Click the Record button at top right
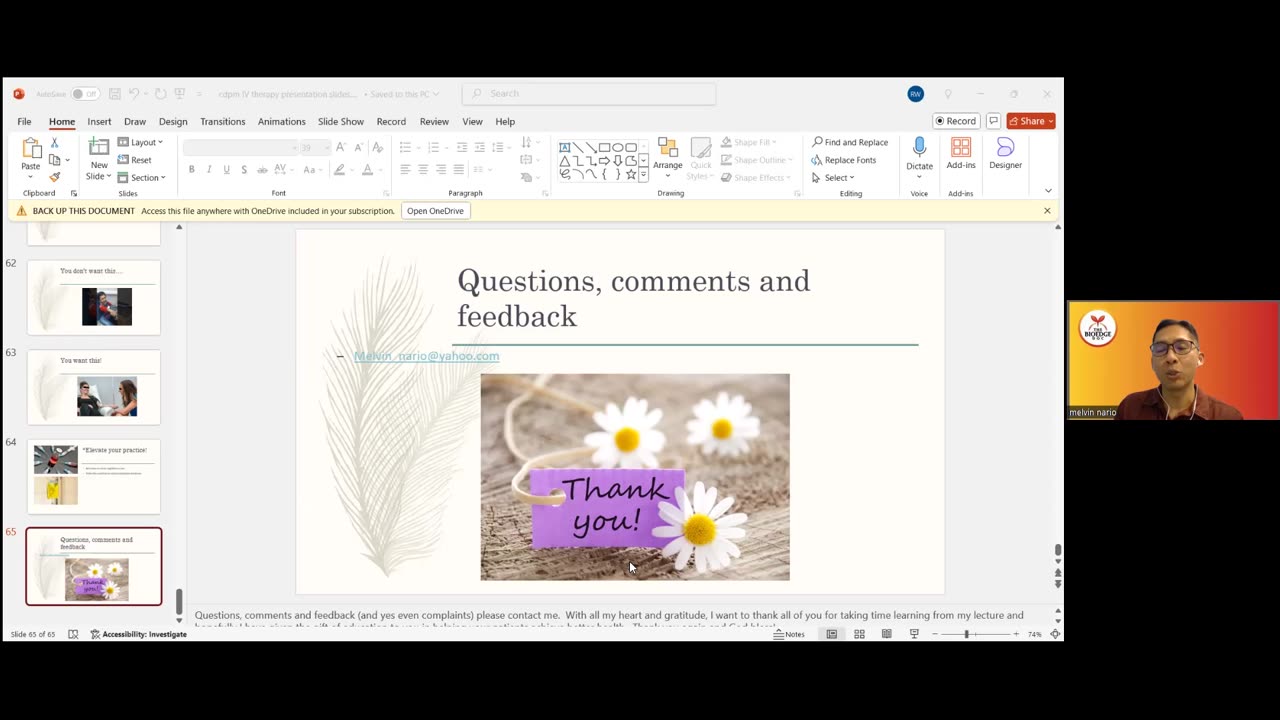 click(955, 121)
